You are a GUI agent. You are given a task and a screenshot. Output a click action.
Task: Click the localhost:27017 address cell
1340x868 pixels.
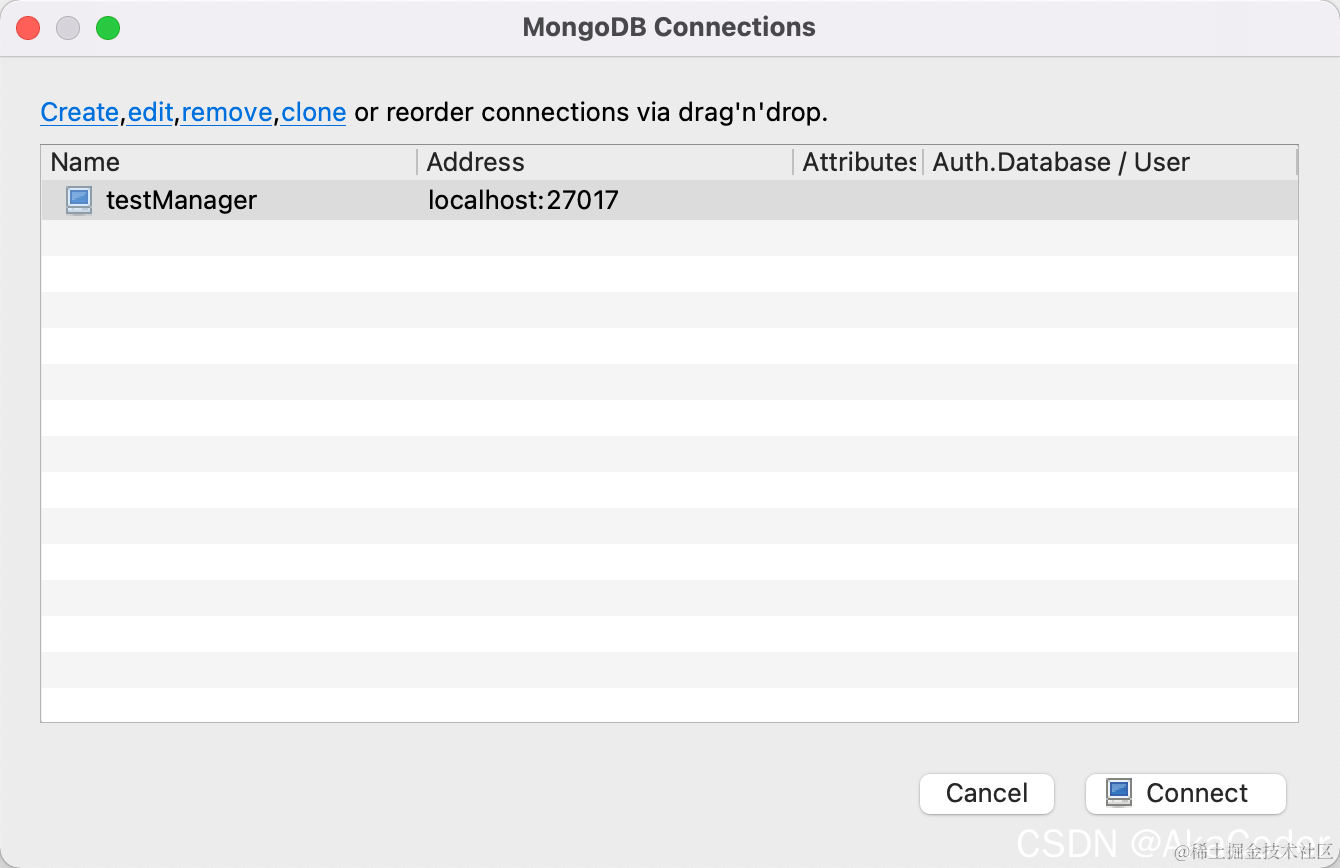[524, 200]
